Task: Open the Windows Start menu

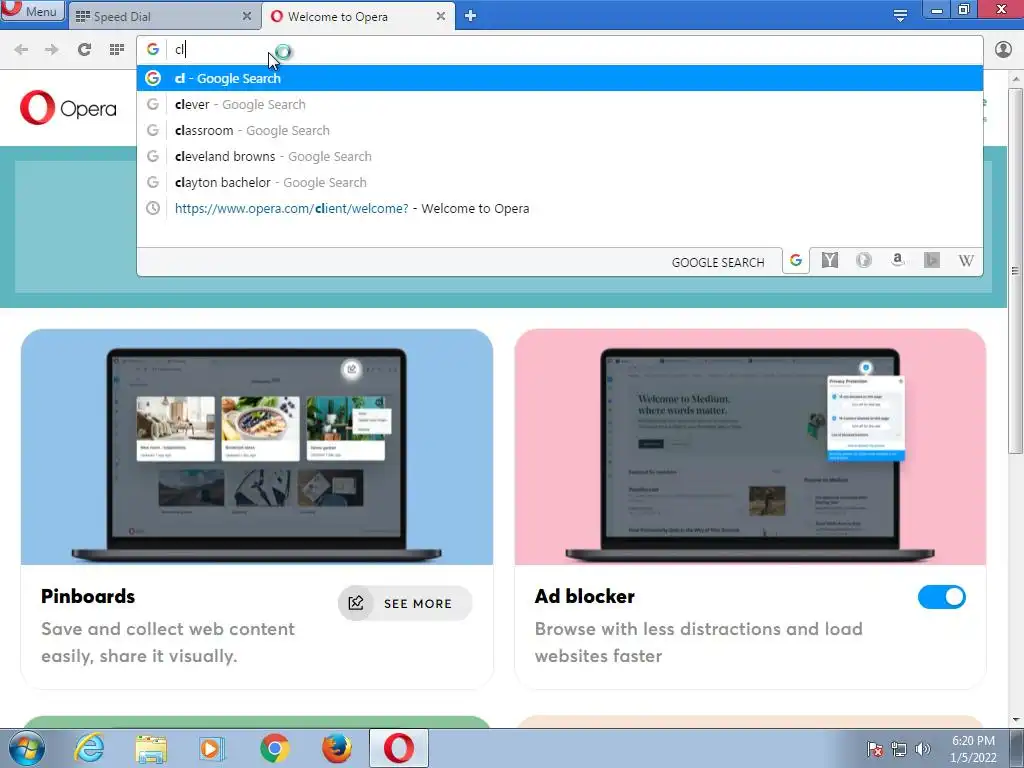Action: tap(27, 748)
